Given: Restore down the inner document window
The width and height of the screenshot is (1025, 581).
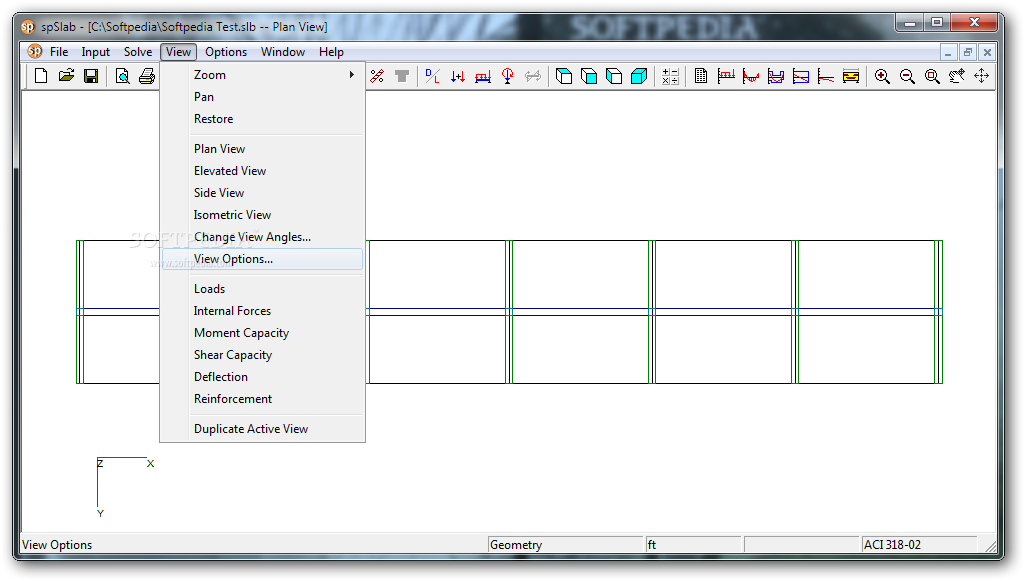Looking at the screenshot, I should [x=968, y=52].
